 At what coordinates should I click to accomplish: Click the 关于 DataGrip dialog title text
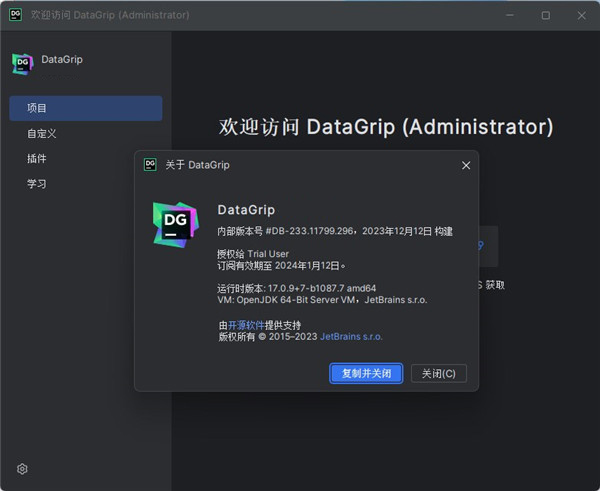tap(197, 165)
